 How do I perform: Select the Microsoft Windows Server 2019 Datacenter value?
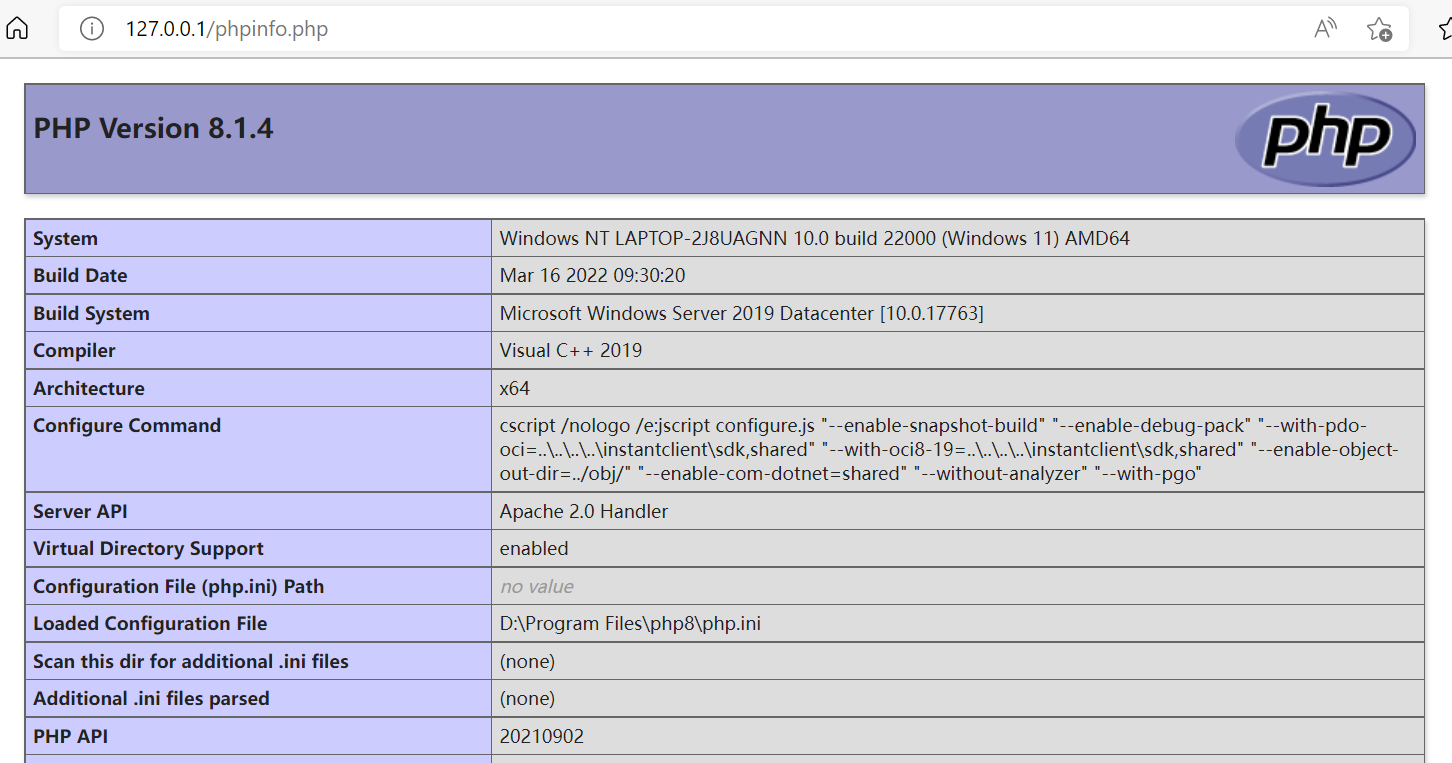tap(742, 313)
